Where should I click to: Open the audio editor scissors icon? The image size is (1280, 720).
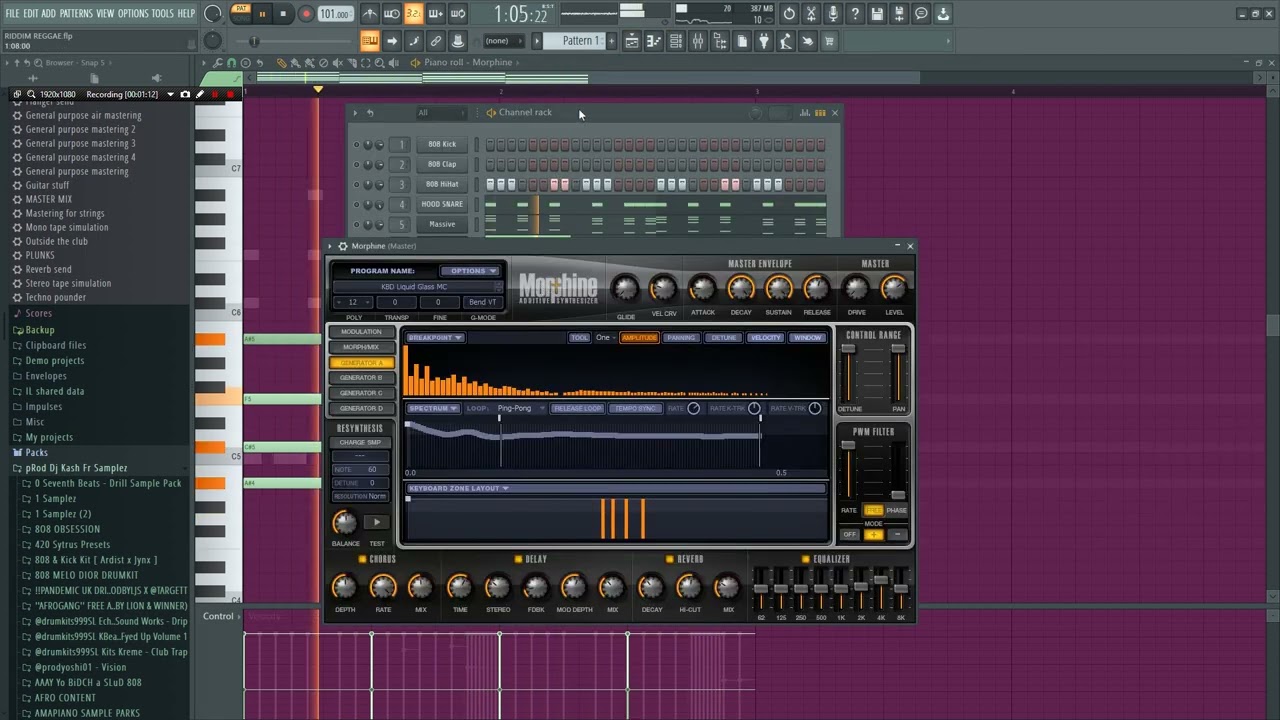pos(811,14)
